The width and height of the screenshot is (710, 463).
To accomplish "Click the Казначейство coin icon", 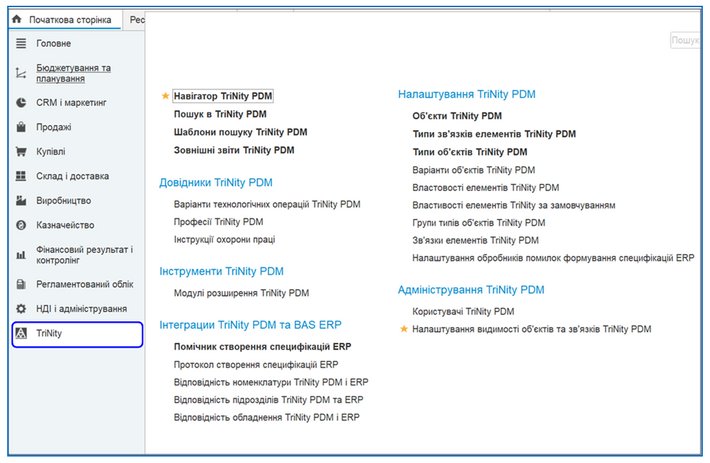I will (x=21, y=225).
